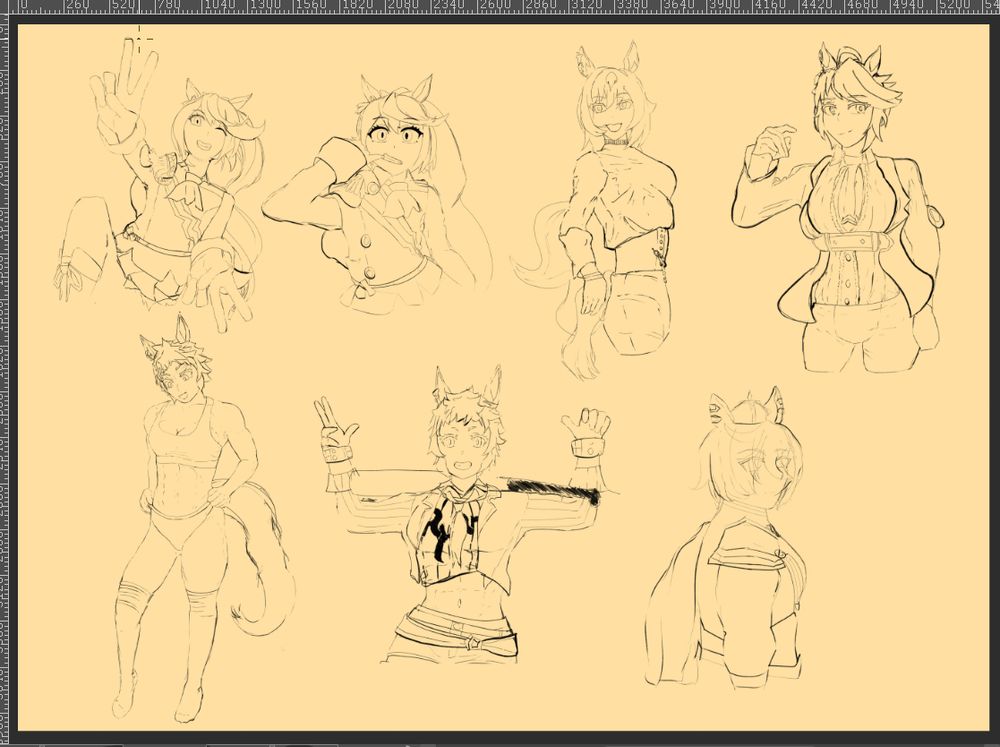This screenshot has width=1000, height=747.
Task: Click the sketch of girl flashing peace sign upward
Action: coord(159,185)
